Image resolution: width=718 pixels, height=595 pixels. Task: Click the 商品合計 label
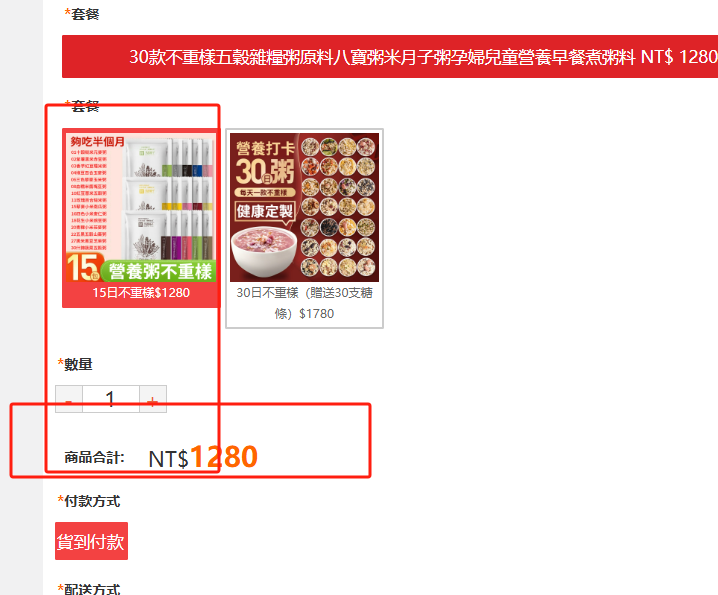tap(94, 457)
